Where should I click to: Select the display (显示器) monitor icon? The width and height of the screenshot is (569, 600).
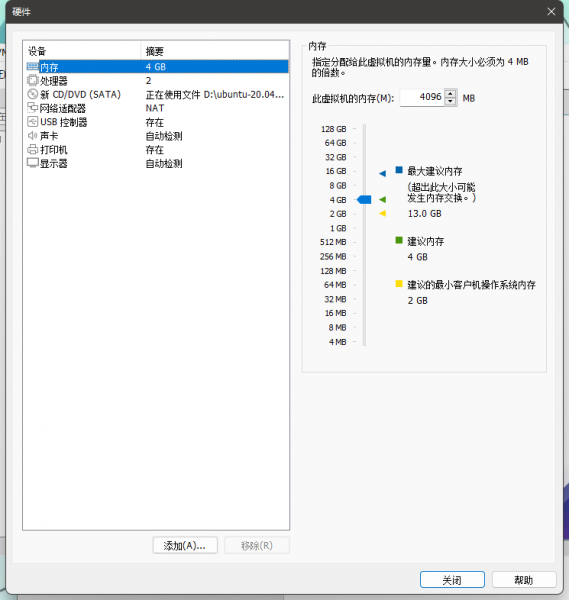[33, 163]
